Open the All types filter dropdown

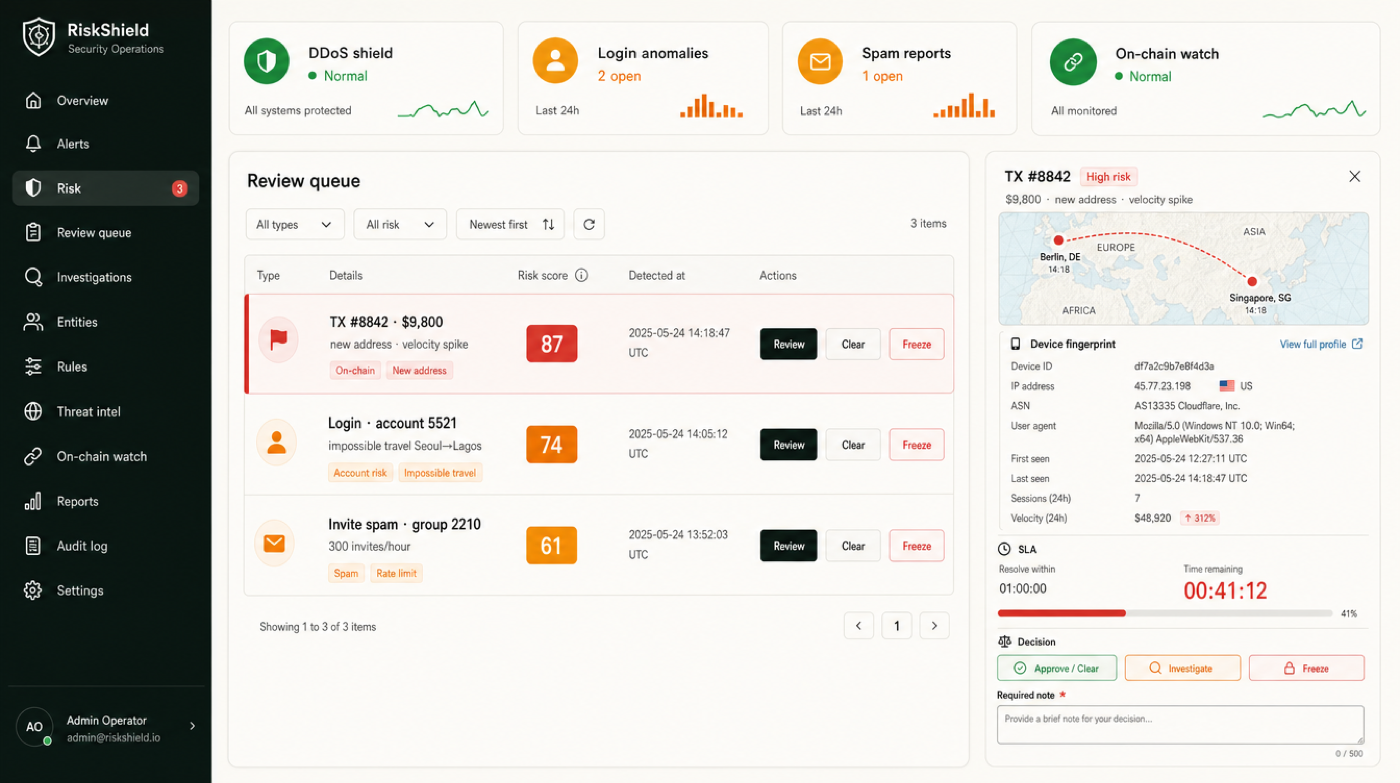[295, 225]
